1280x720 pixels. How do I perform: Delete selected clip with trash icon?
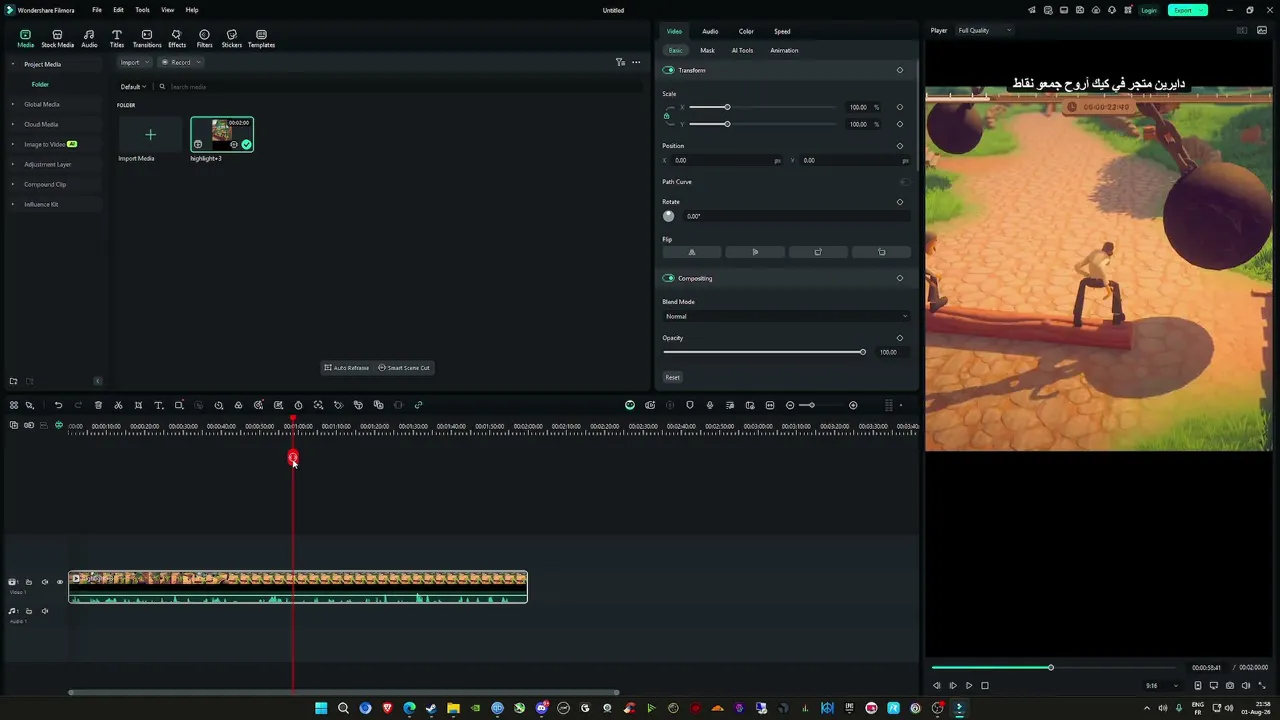[98, 405]
